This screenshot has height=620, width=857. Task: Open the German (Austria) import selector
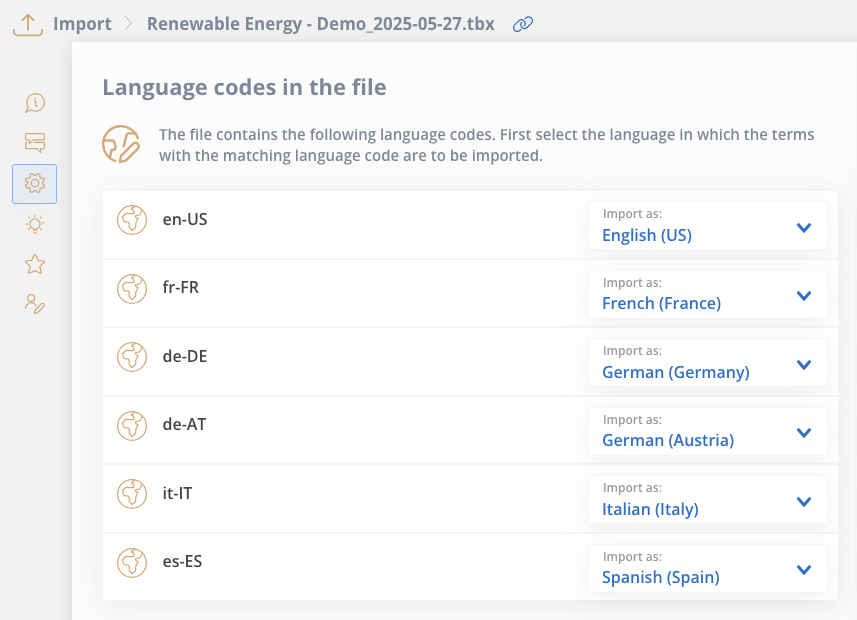pos(707,431)
